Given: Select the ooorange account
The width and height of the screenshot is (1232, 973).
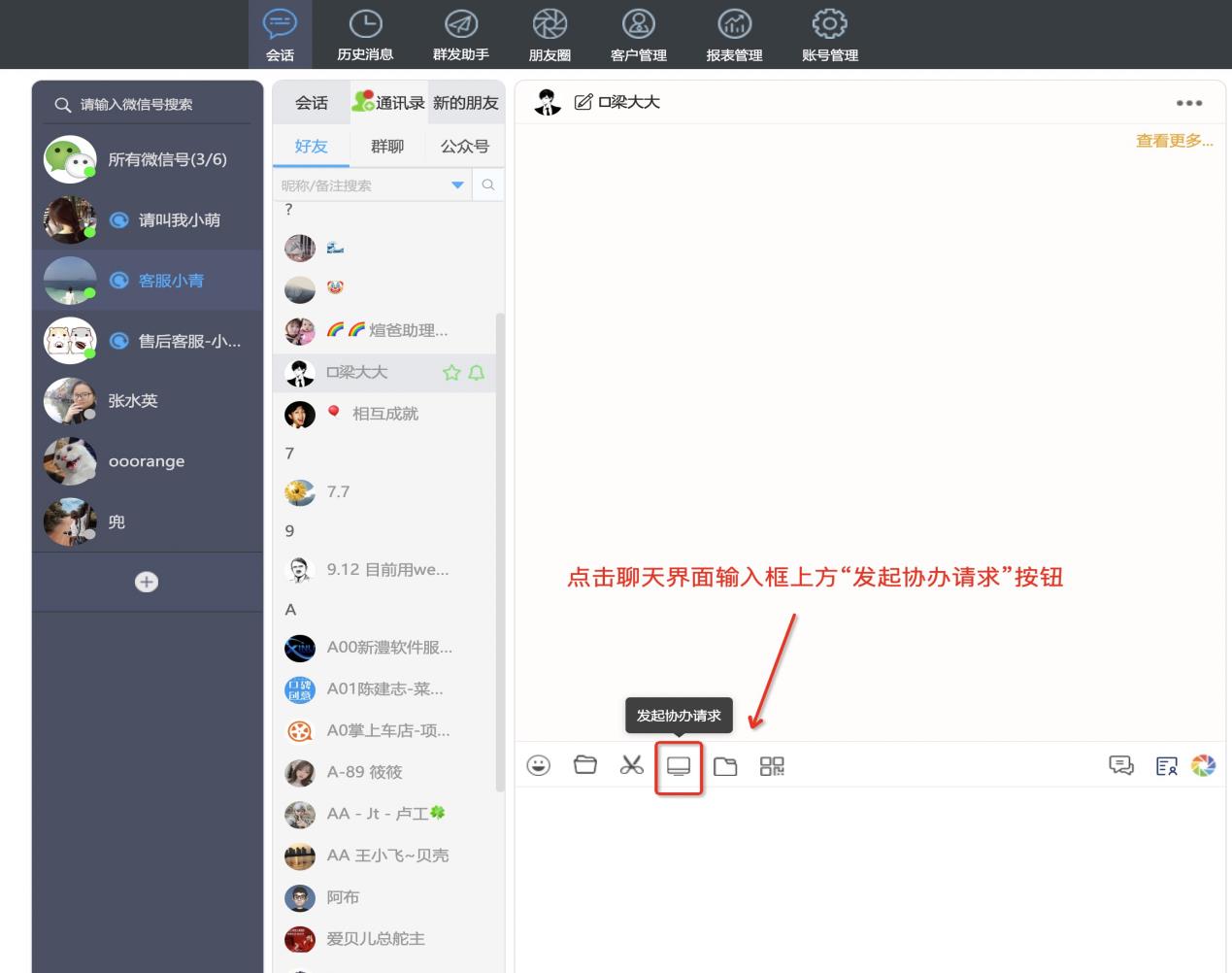Looking at the screenshot, I should click(x=148, y=461).
